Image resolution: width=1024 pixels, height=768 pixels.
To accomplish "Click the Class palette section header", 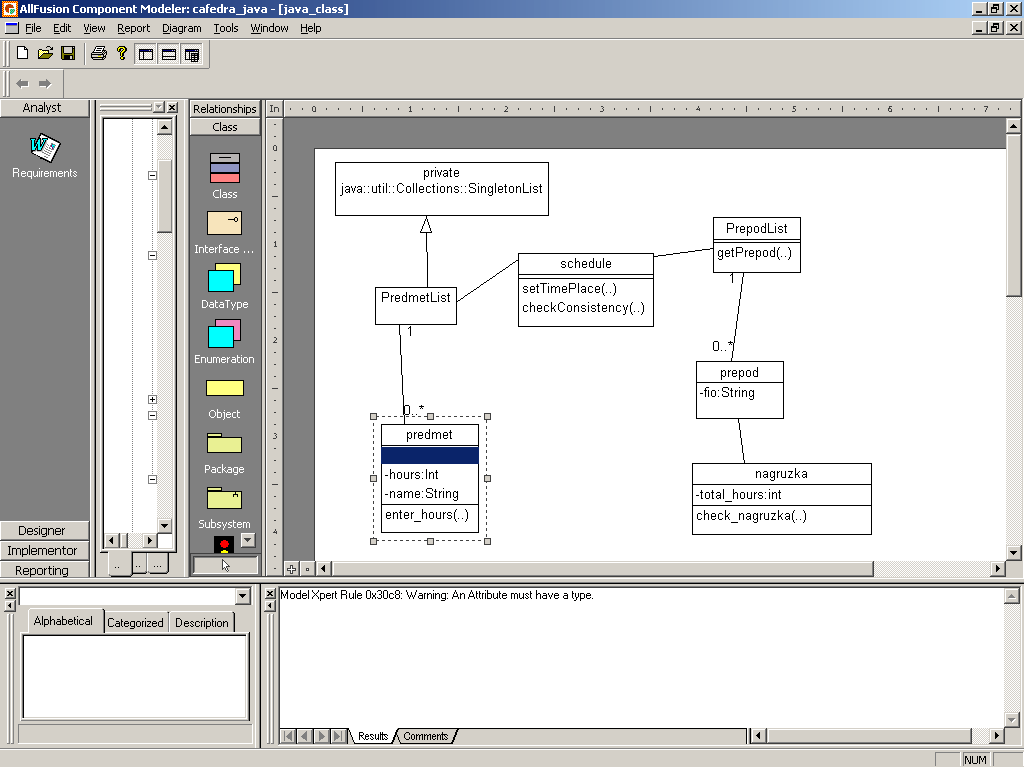I will [225, 127].
